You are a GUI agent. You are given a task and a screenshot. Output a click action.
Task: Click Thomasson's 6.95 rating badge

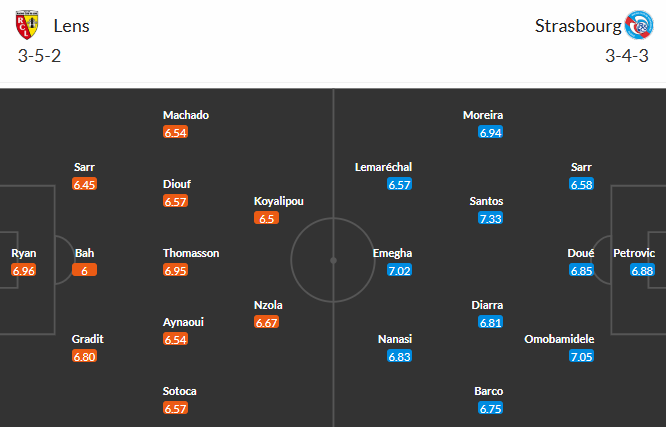click(x=175, y=271)
